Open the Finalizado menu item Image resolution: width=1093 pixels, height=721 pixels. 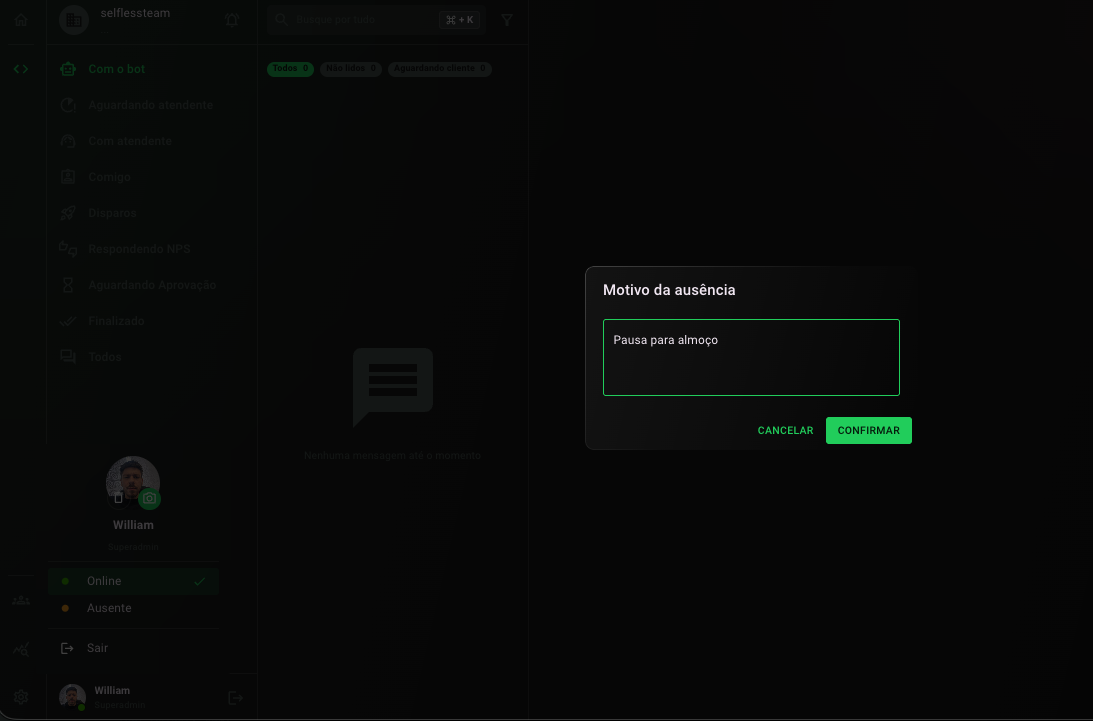click(151, 321)
